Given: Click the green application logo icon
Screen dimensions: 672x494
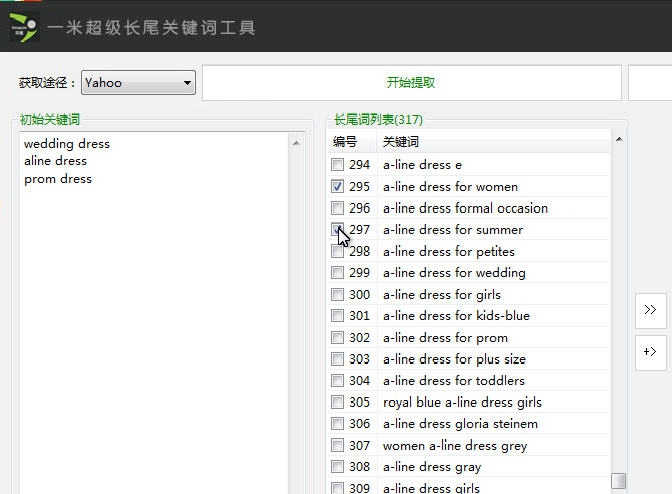Looking at the screenshot, I should (x=24, y=27).
